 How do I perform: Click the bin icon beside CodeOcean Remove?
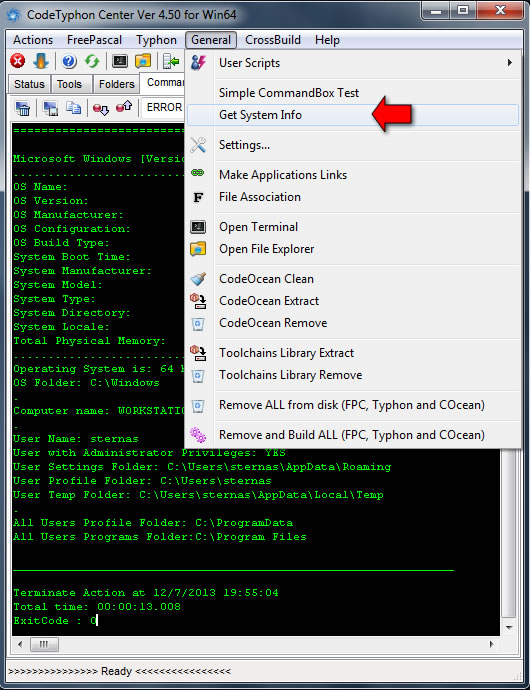[x=198, y=323]
